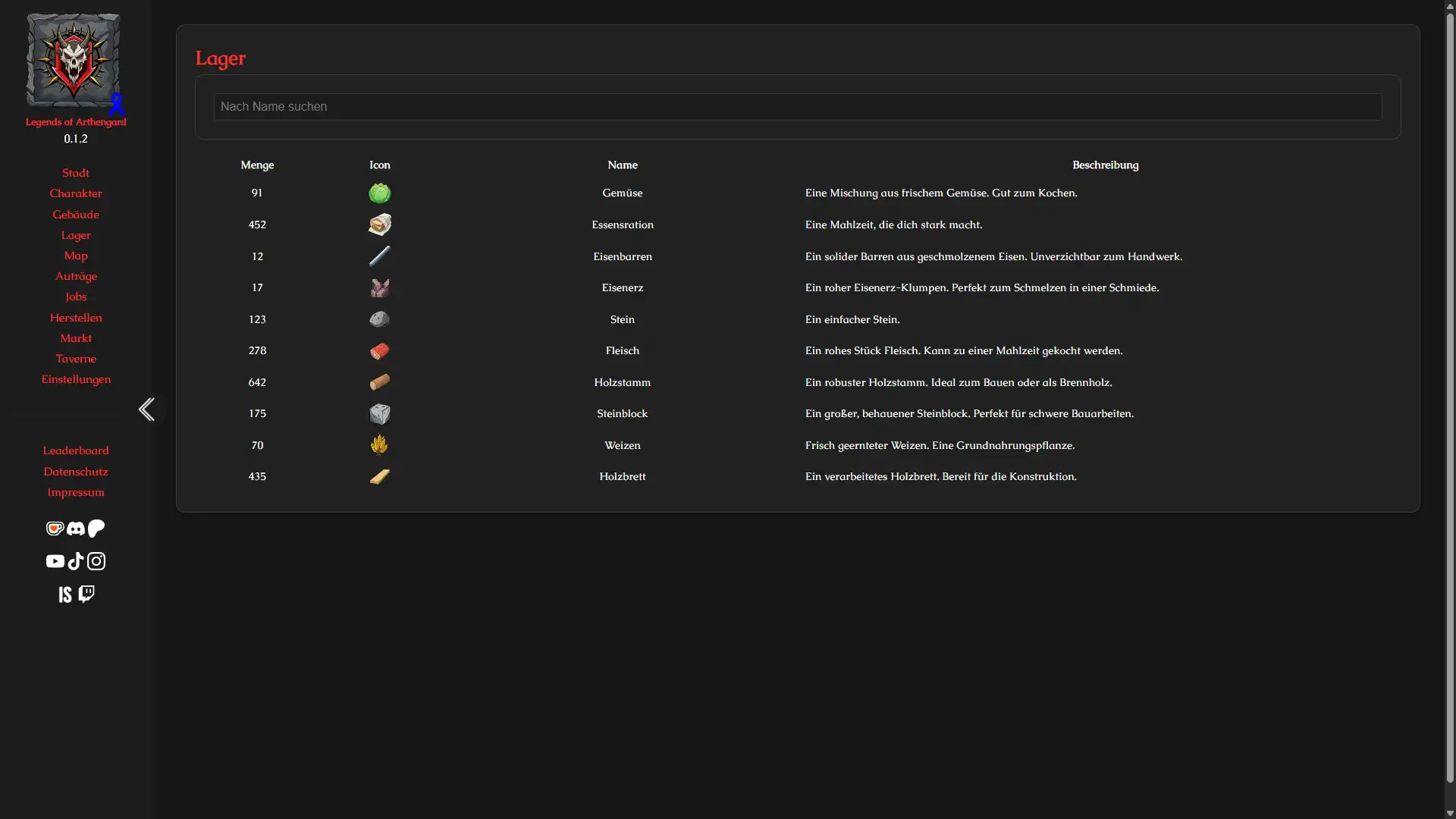This screenshot has width=1456, height=819.
Task: Collapse the sidebar with the chevron arrows
Action: [x=147, y=409]
